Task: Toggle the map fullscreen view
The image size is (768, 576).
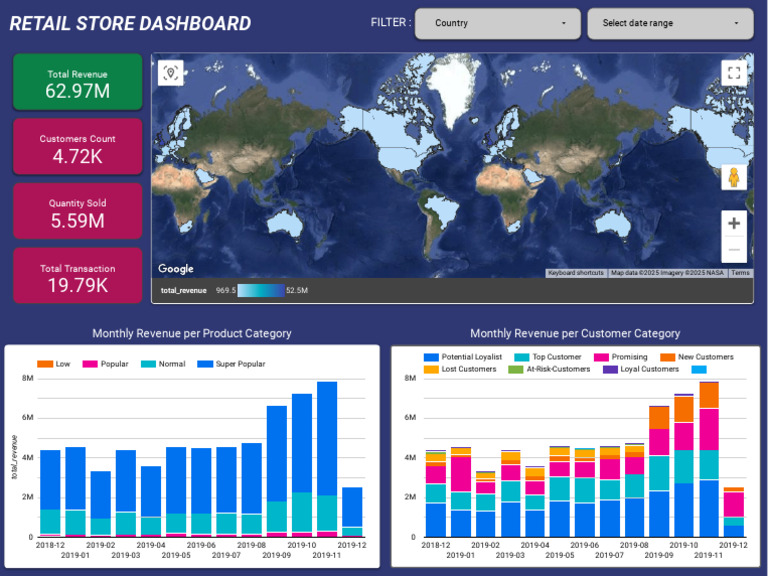Action: tap(734, 73)
